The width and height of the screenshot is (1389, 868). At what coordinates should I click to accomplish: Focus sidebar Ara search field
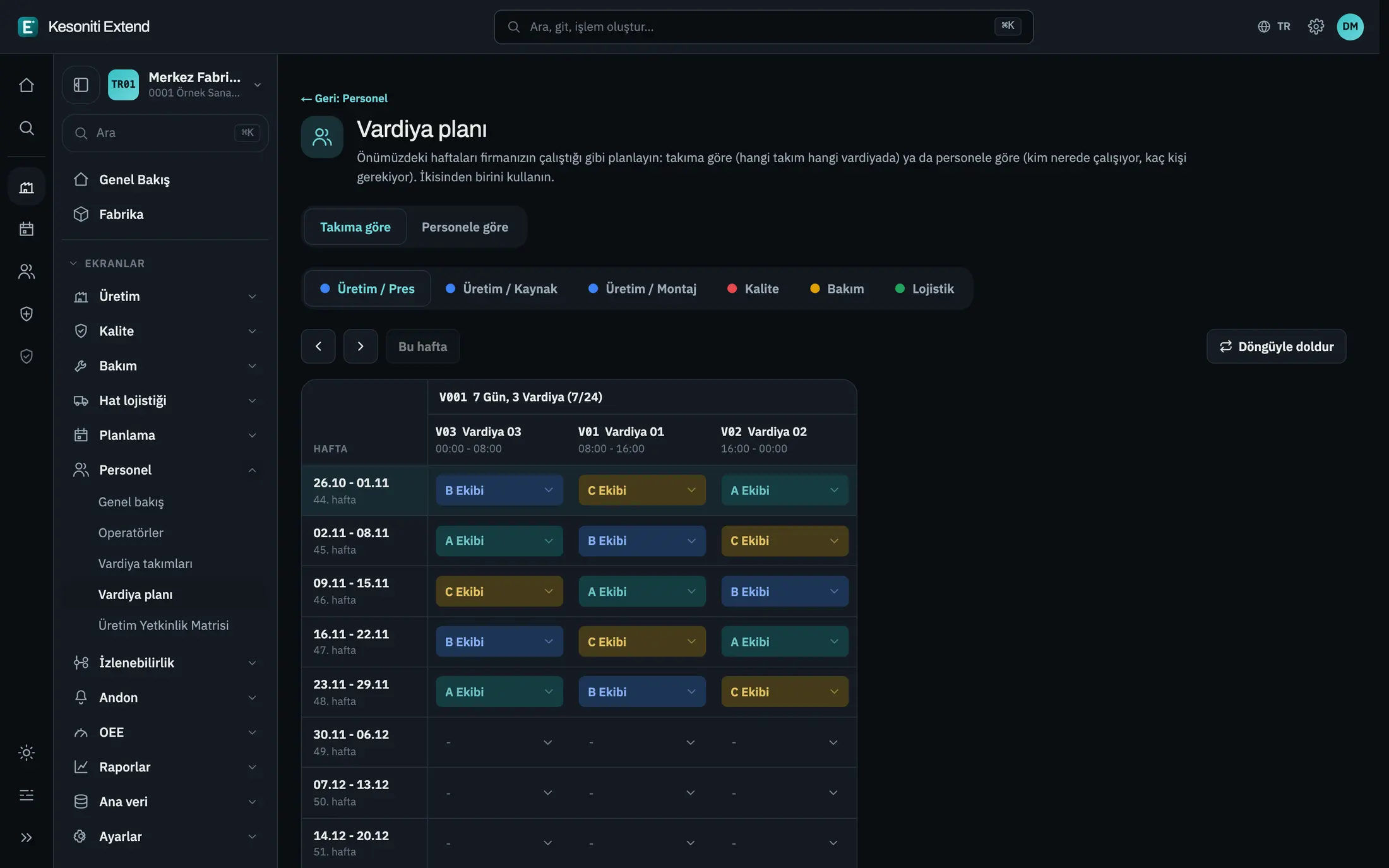pos(165,133)
